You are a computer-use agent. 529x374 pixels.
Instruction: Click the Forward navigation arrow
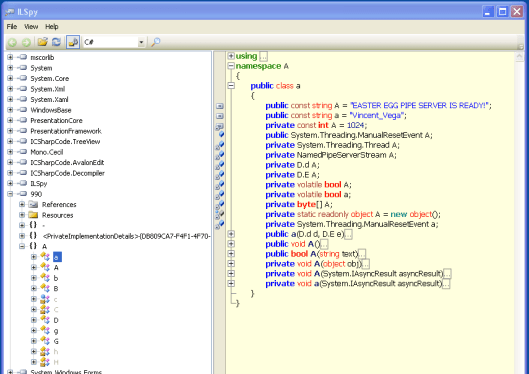pyautogui.click(x=26, y=42)
